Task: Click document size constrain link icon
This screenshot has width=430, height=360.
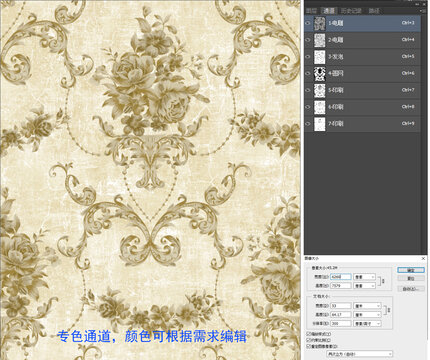Action: (388, 310)
